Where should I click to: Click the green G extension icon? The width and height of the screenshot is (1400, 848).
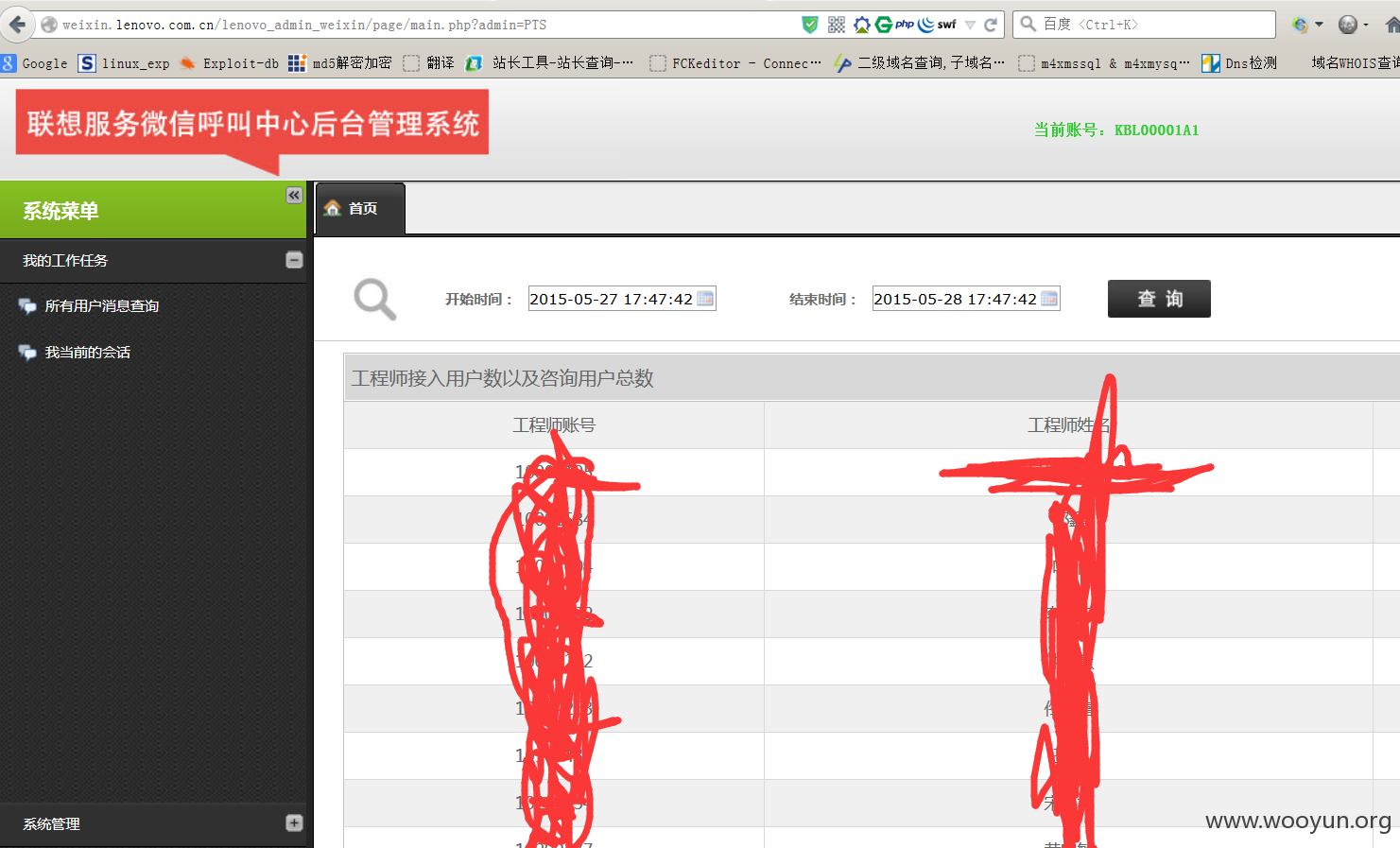[x=884, y=25]
